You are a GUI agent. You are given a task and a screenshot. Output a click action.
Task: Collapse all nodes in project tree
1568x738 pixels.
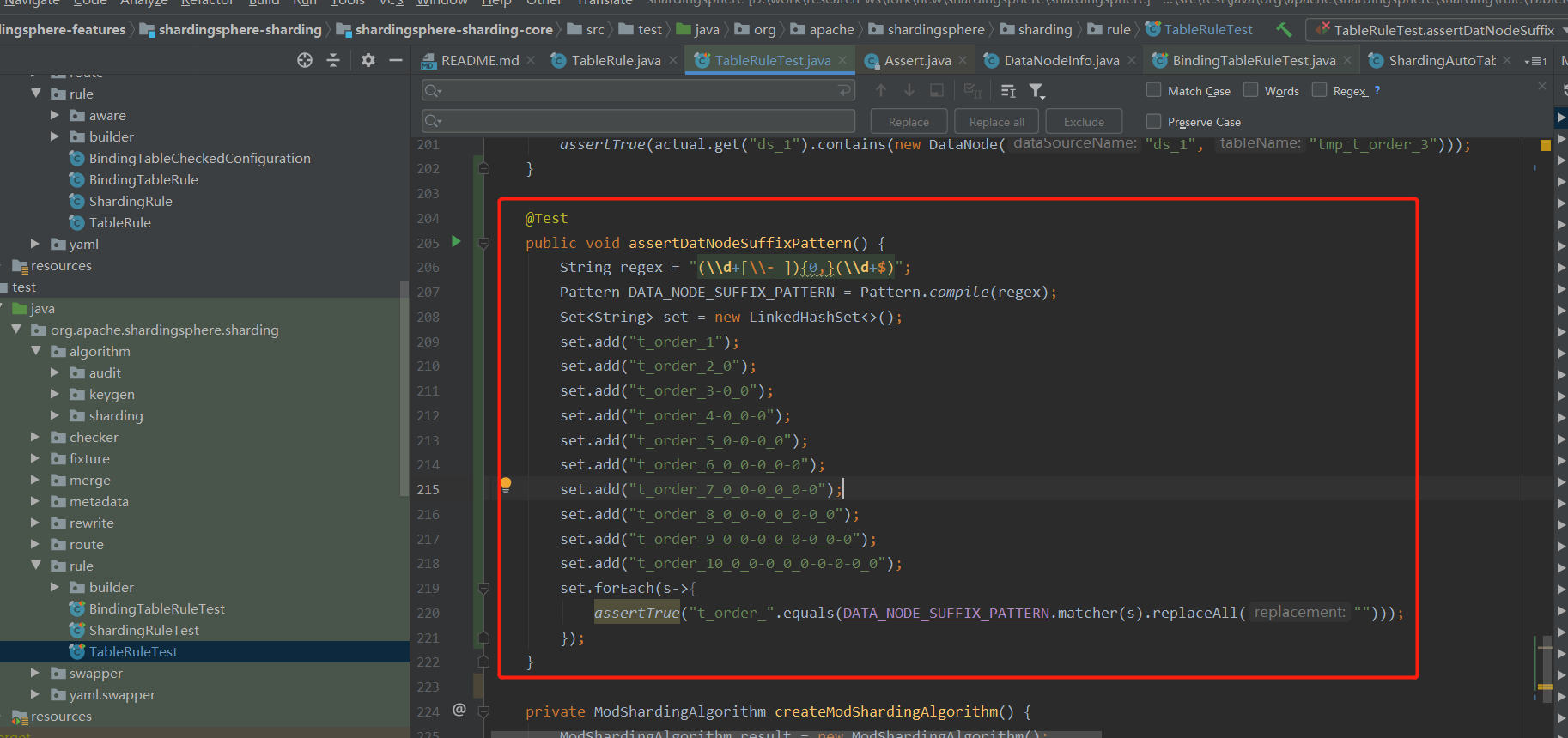point(333,60)
